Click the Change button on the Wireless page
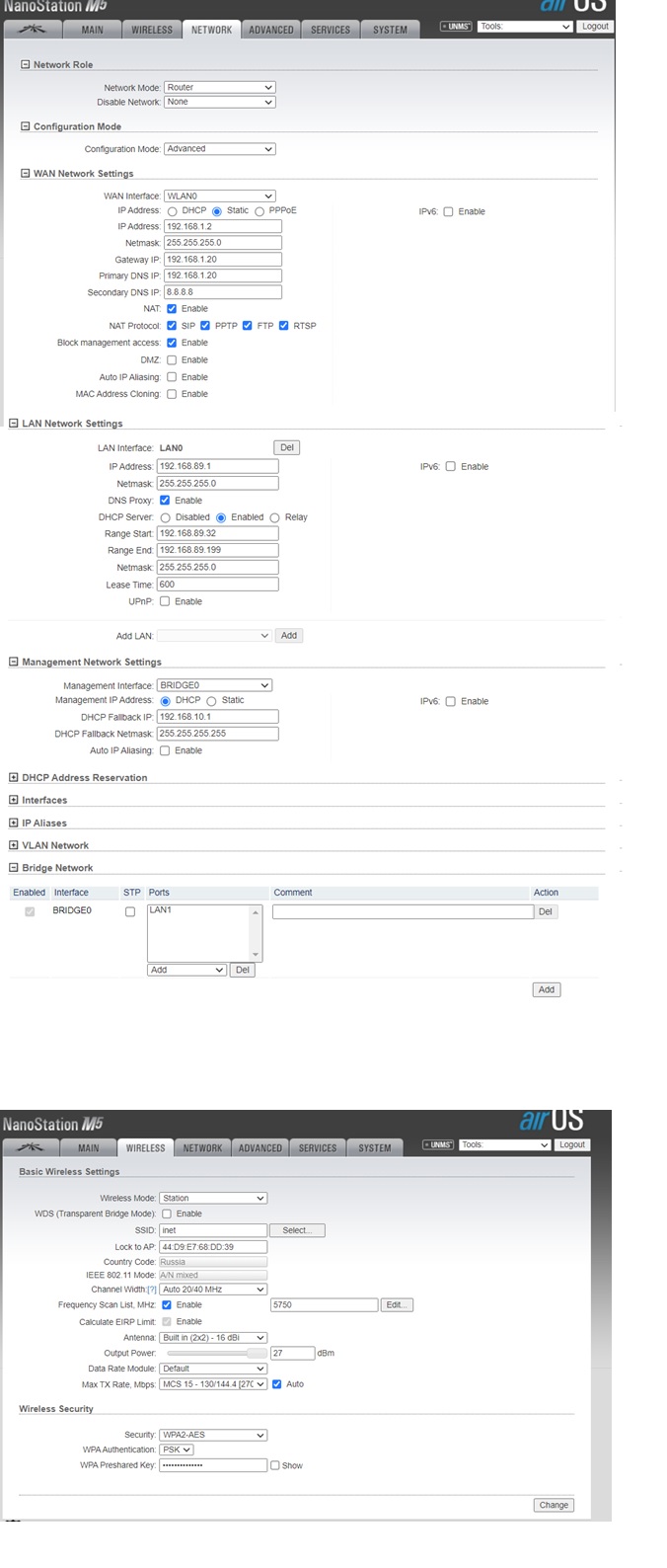Viewport: 667px width, 1568px height. coord(554,1505)
